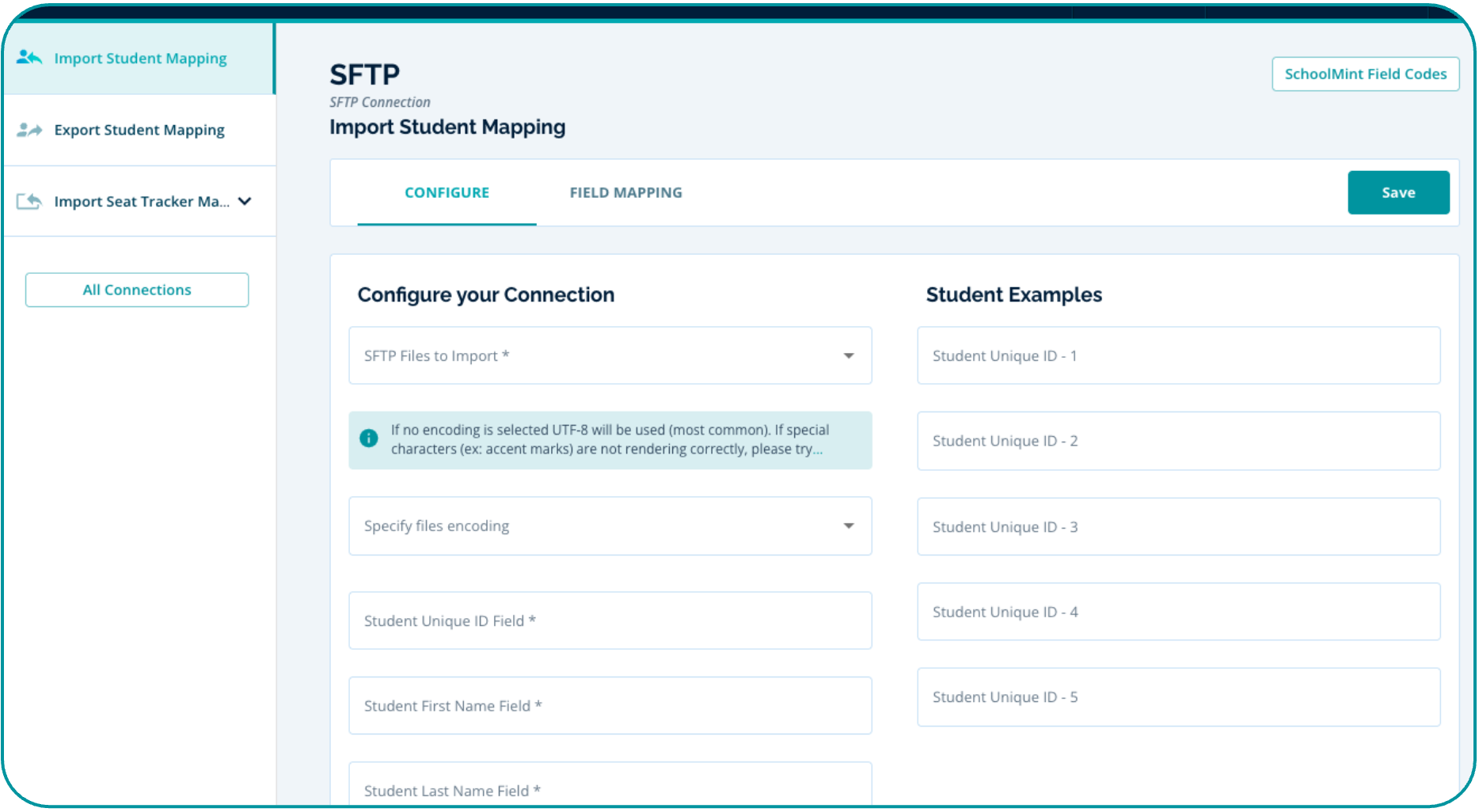
Task: Click the Student Unique ID - 1 example field
Action: [x=1177, y=356]
